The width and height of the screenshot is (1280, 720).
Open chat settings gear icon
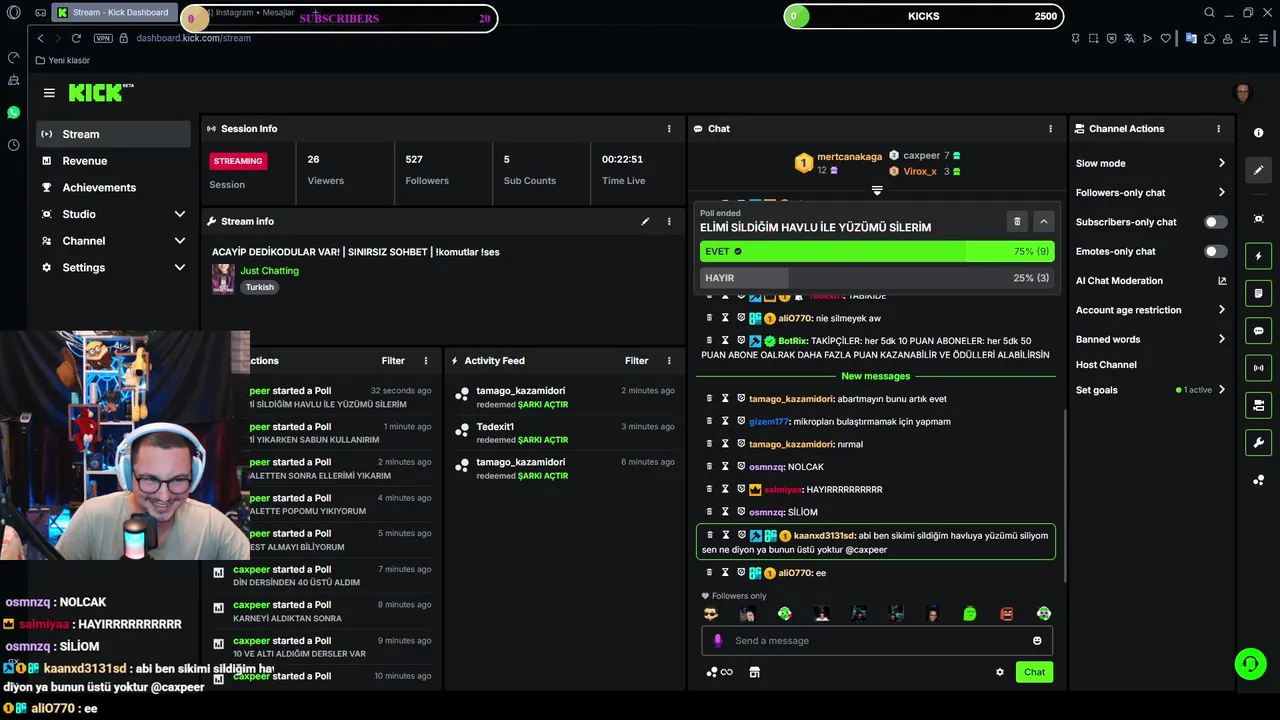pos(999,672)
